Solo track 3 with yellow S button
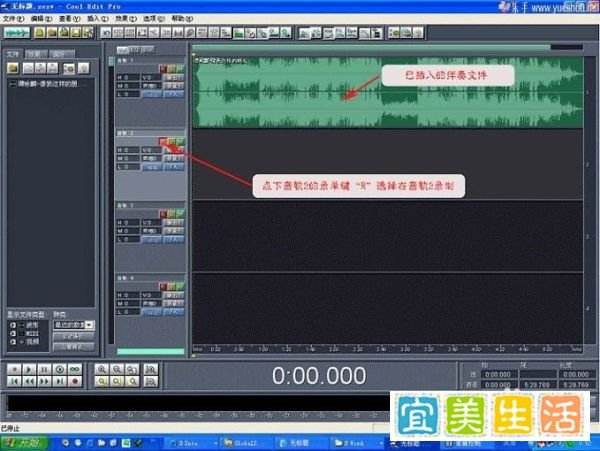This screenshot has width=600, height=451. click(x=171, y=214)
